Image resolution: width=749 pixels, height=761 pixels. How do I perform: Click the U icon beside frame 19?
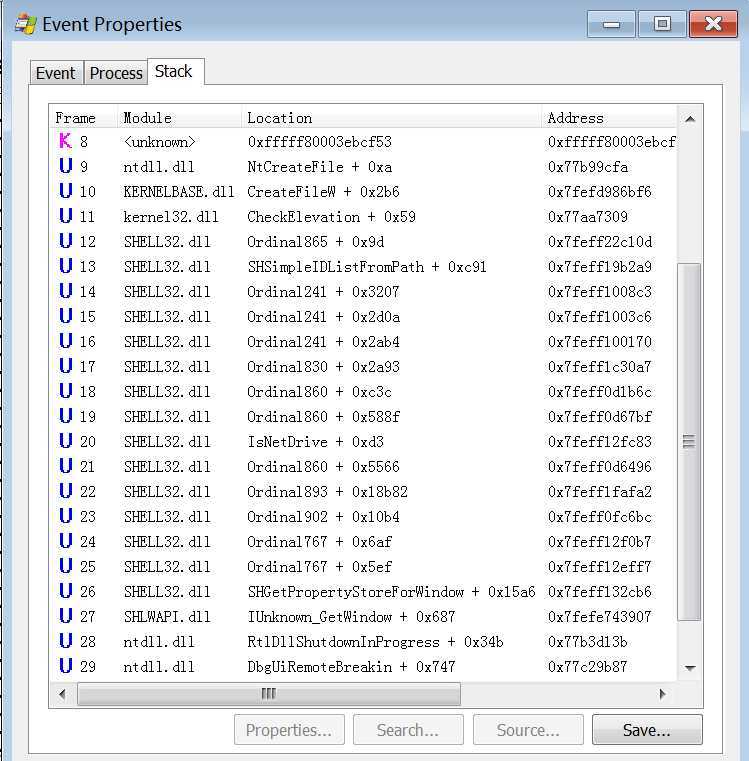(x=66, y=416)
